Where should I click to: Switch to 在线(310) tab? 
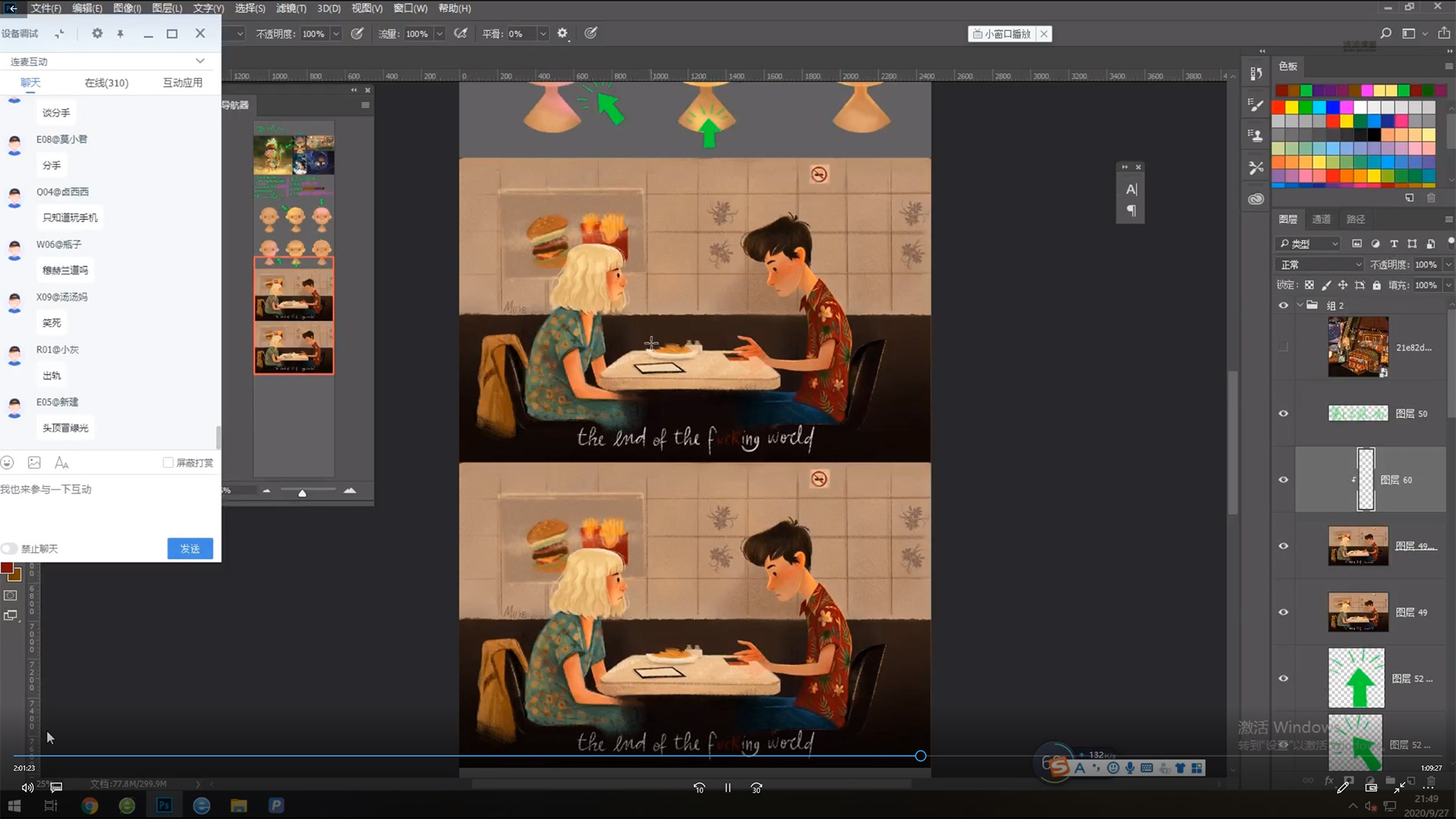tap(106, 83)
